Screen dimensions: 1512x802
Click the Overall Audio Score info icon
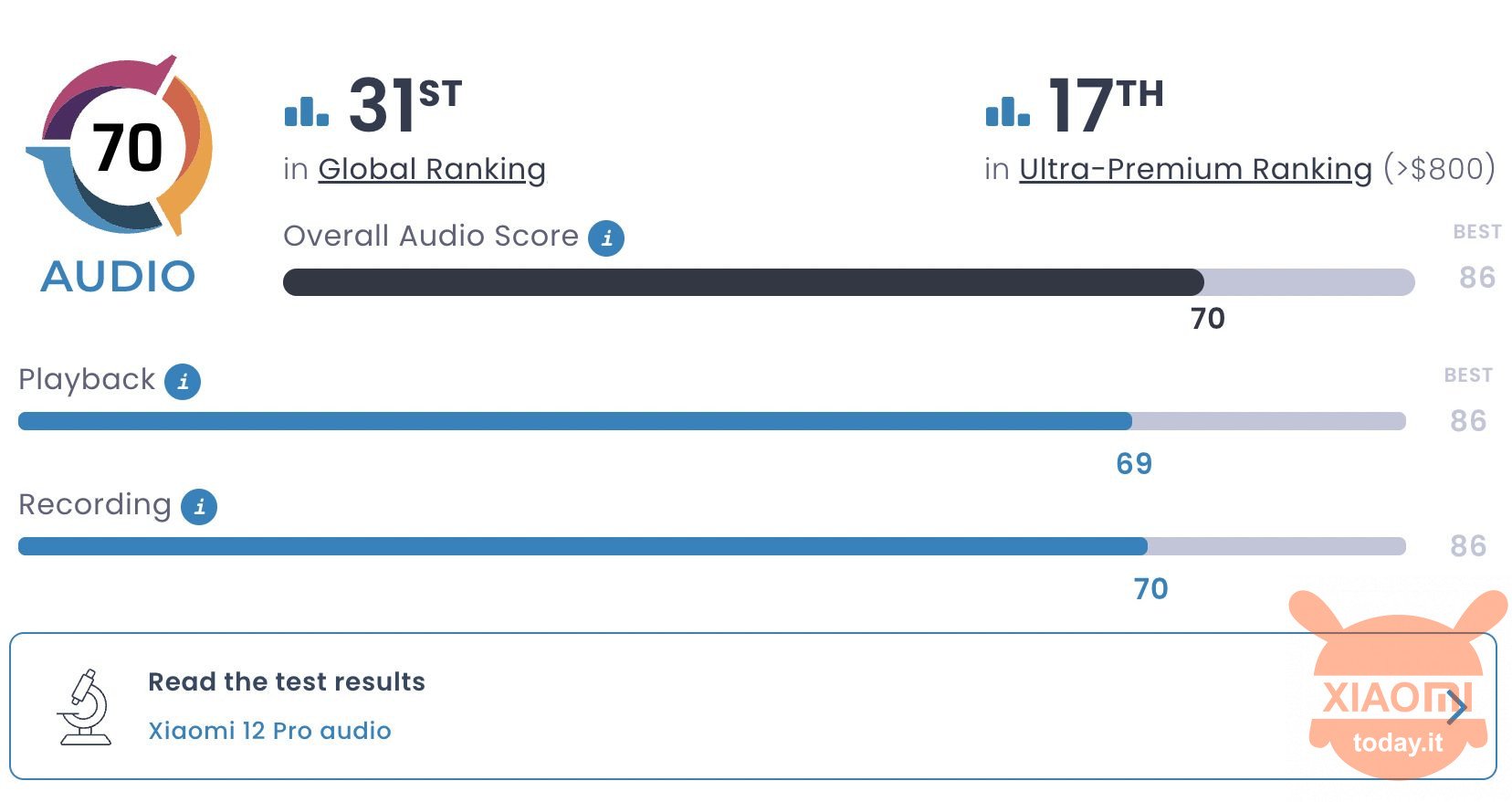pos(606,238)
